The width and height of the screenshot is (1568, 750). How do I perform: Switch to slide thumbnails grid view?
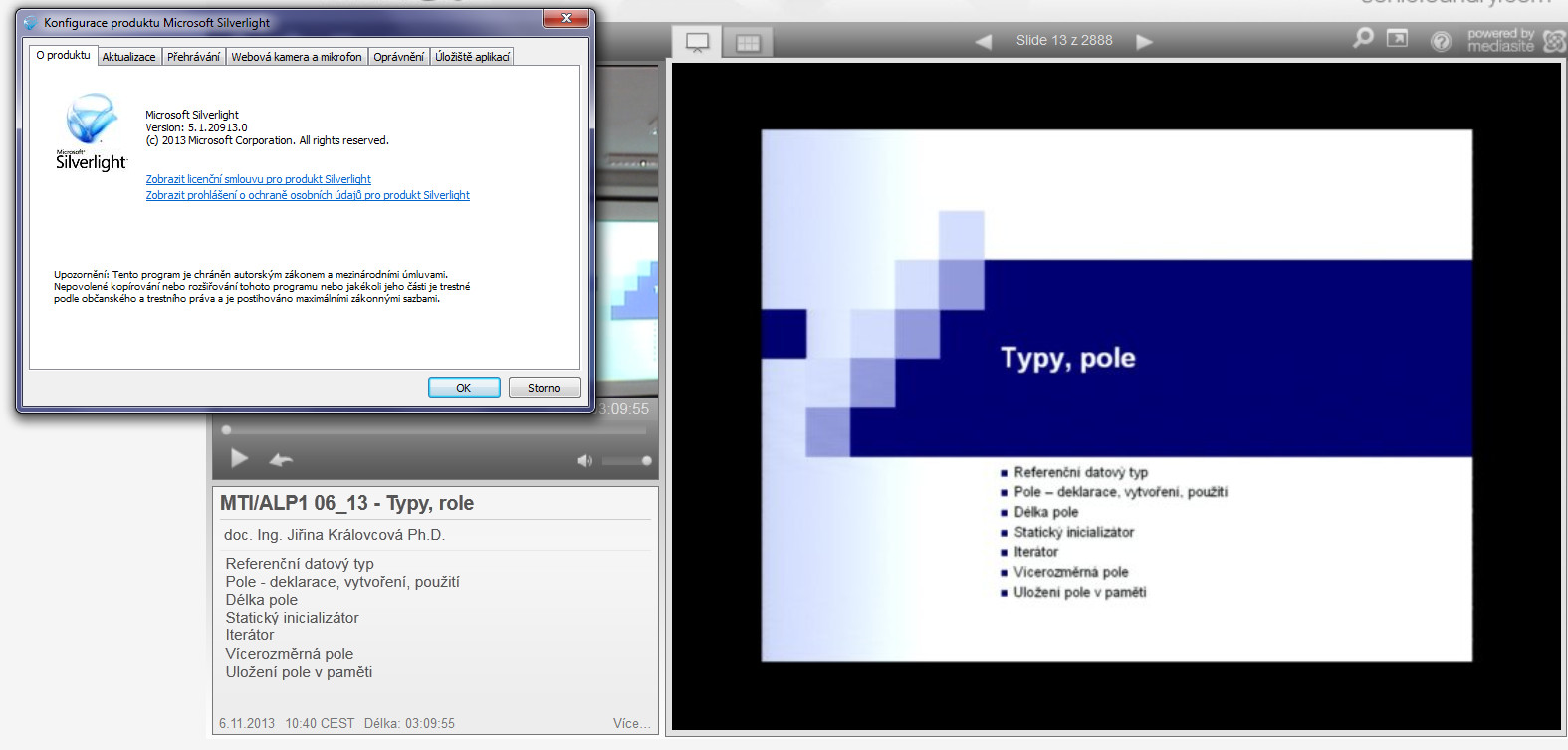tap(748, 42)
